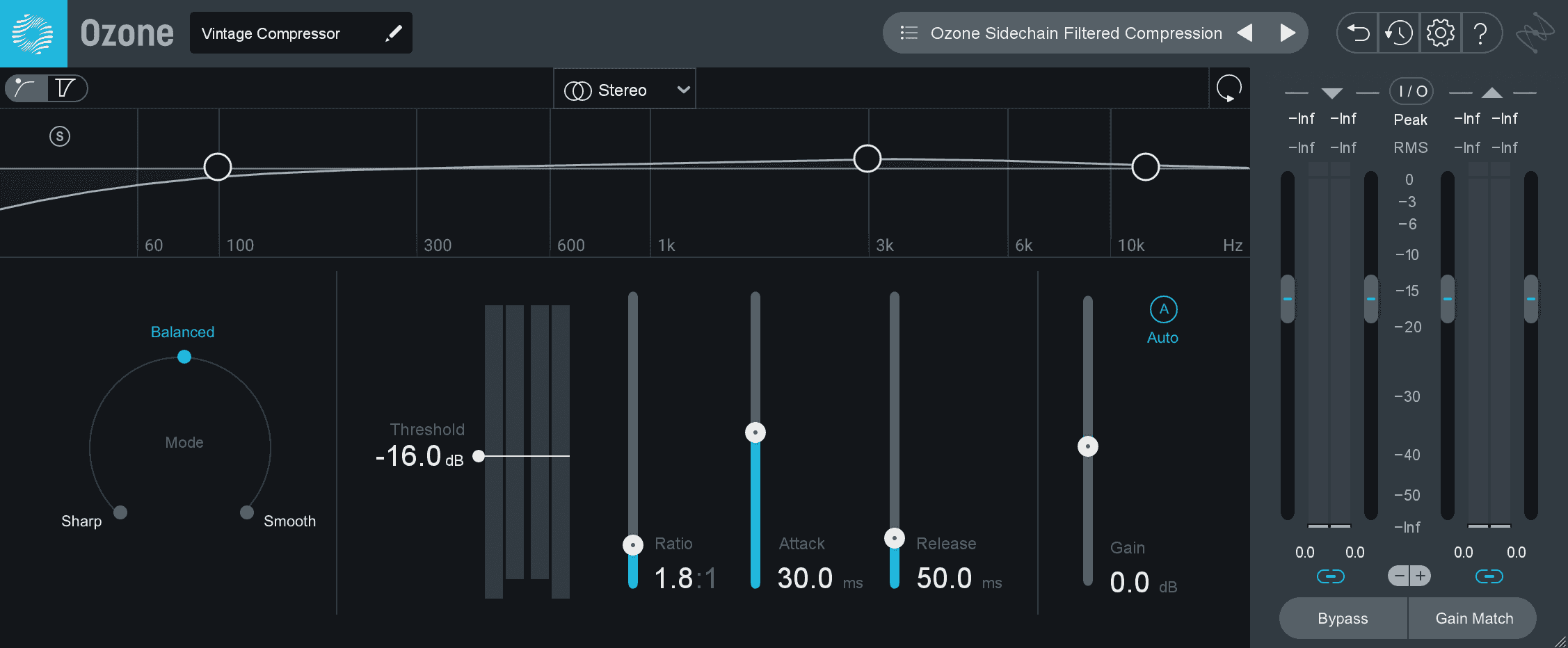Click the threshold slider handle
The width and height of the screenshot is (1568, 648).
click(x=479, y=456)
